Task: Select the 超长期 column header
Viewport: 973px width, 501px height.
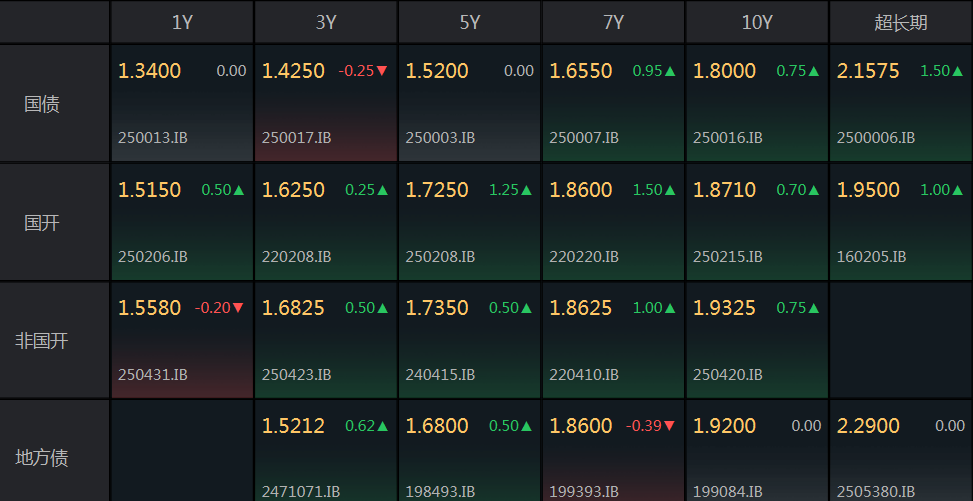Action: [x=901, y=22]
